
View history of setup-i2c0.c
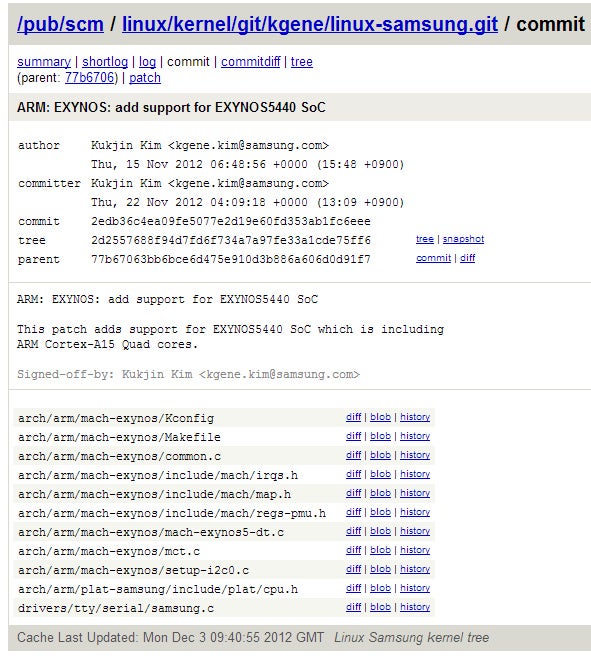point(415,569)
